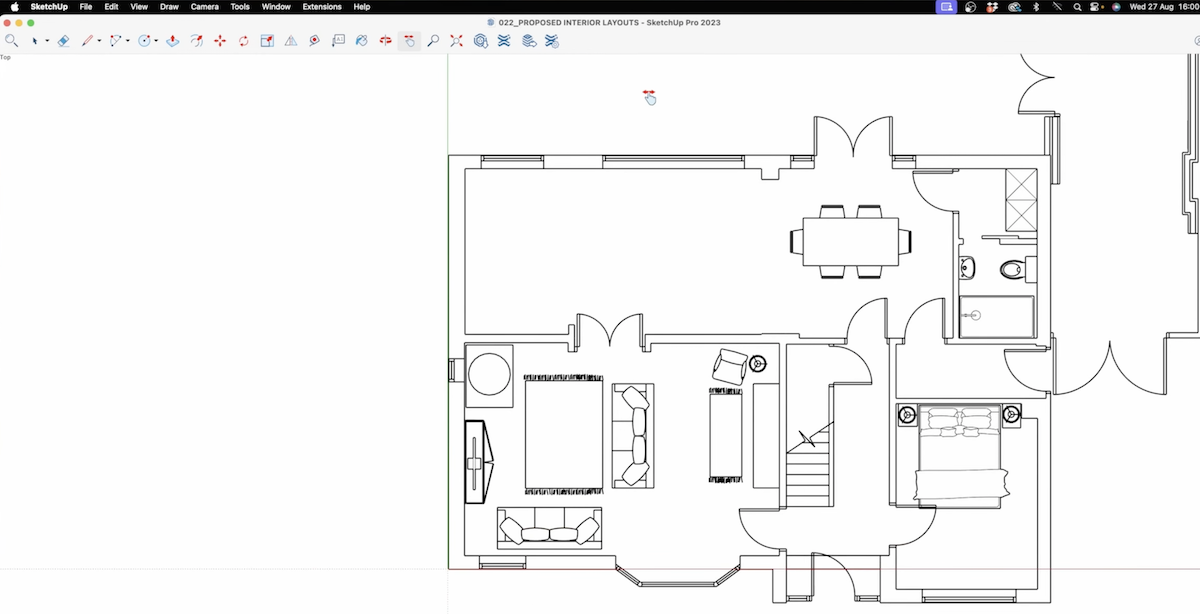Click the date and time display
The width and height of the screenshot is (1200, 614).
point(1163,7)
